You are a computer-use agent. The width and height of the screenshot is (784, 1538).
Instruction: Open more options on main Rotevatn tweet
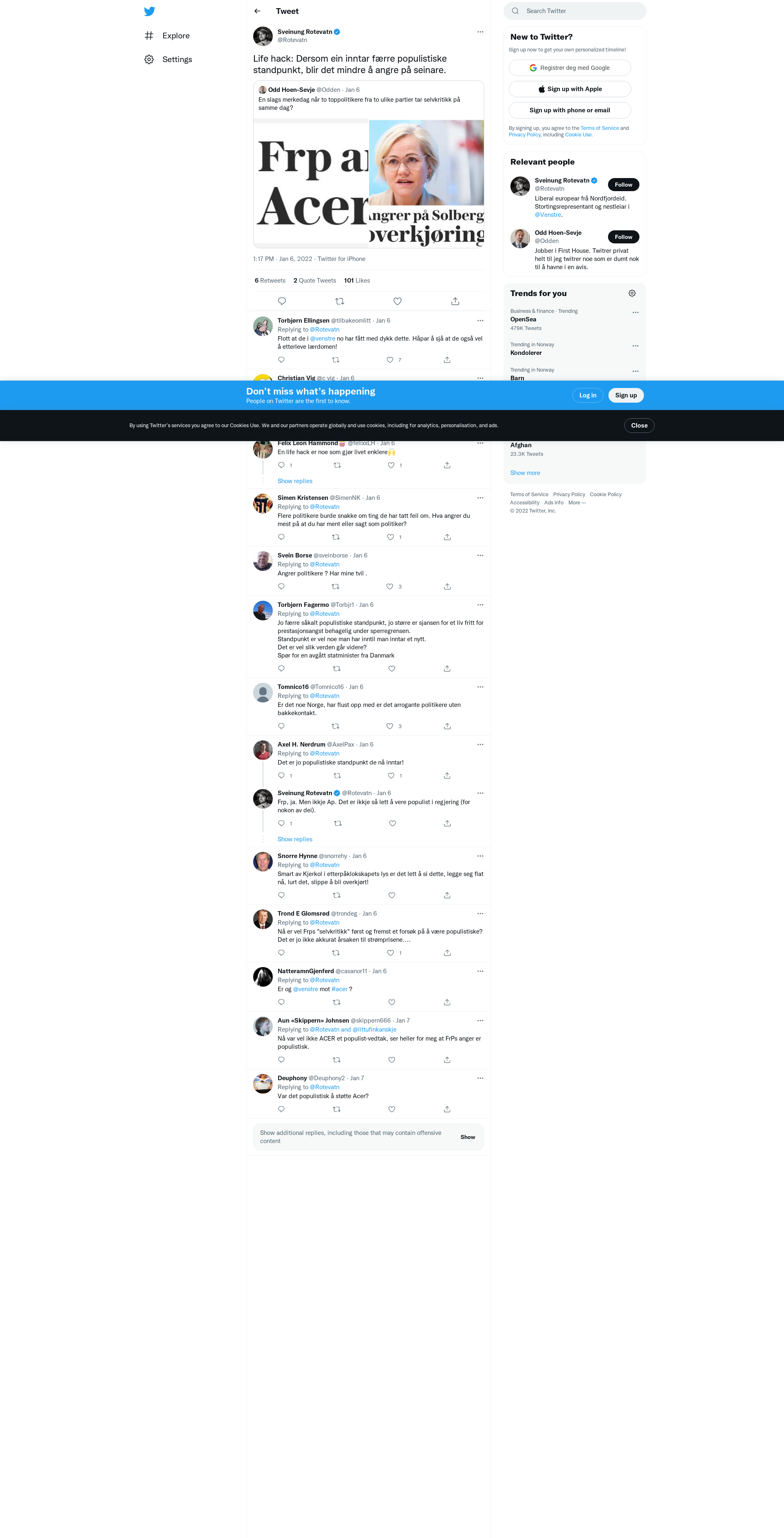tap(480, 31)
